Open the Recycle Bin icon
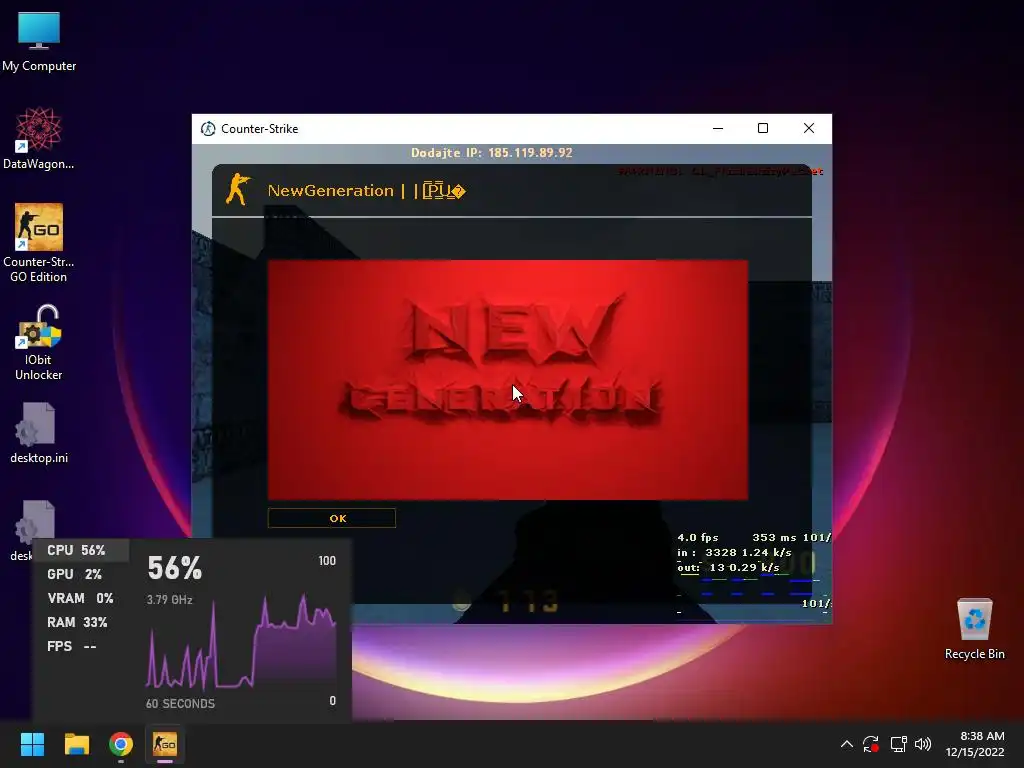Image resolution: width=1024 pixels, height=768 pixels. (974, 629)
